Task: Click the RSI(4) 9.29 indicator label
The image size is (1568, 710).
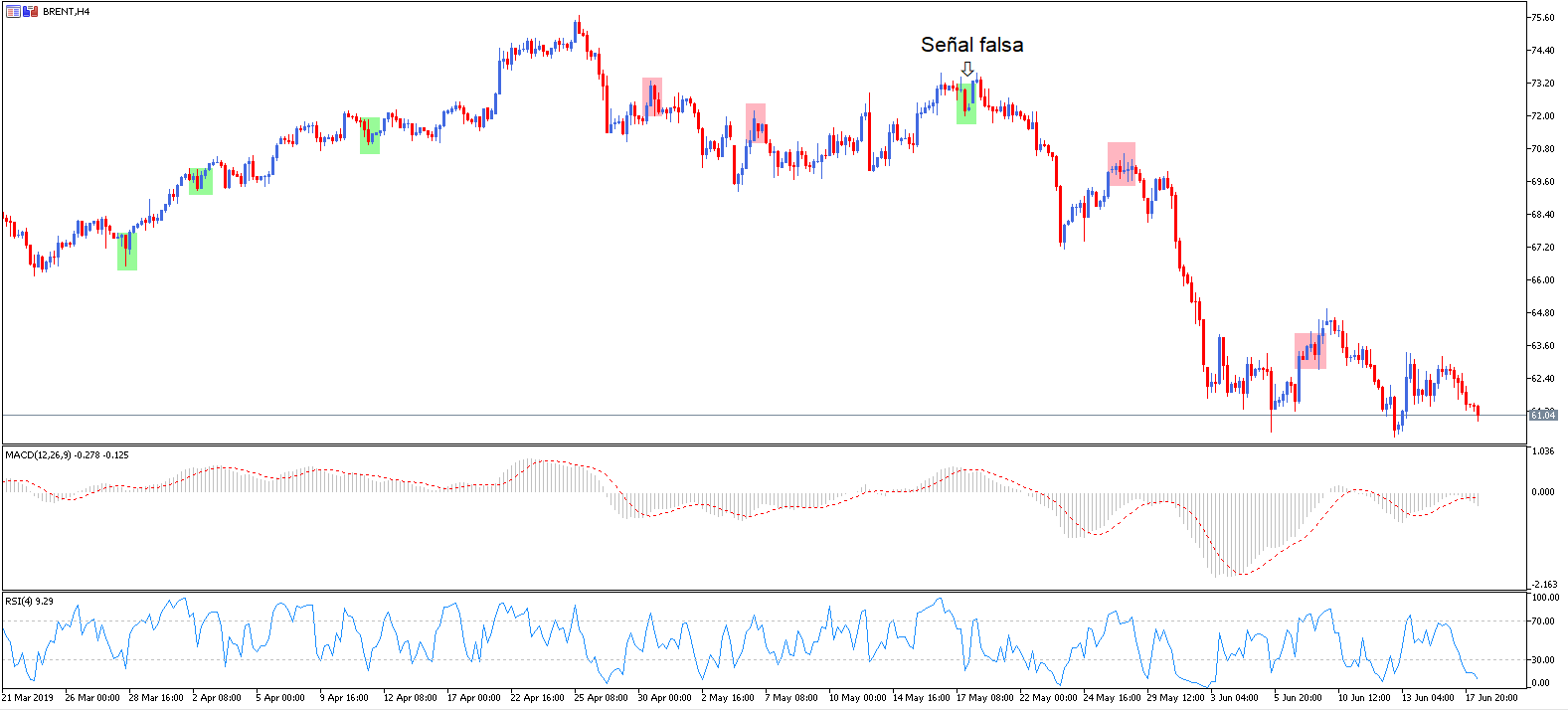Action: pyautogui.click(x=30, y=602)
